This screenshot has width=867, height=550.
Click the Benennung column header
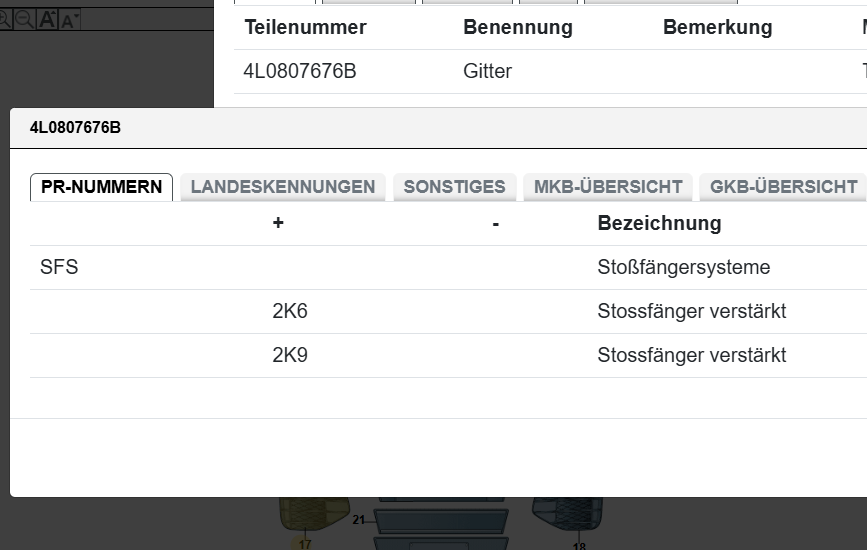pos(517,27)
